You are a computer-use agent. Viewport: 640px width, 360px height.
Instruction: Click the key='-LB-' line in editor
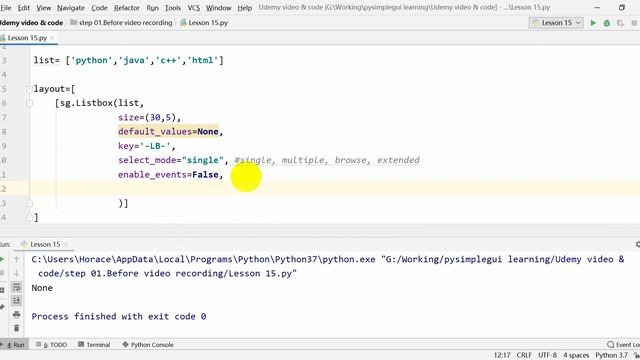coord(147,146)
